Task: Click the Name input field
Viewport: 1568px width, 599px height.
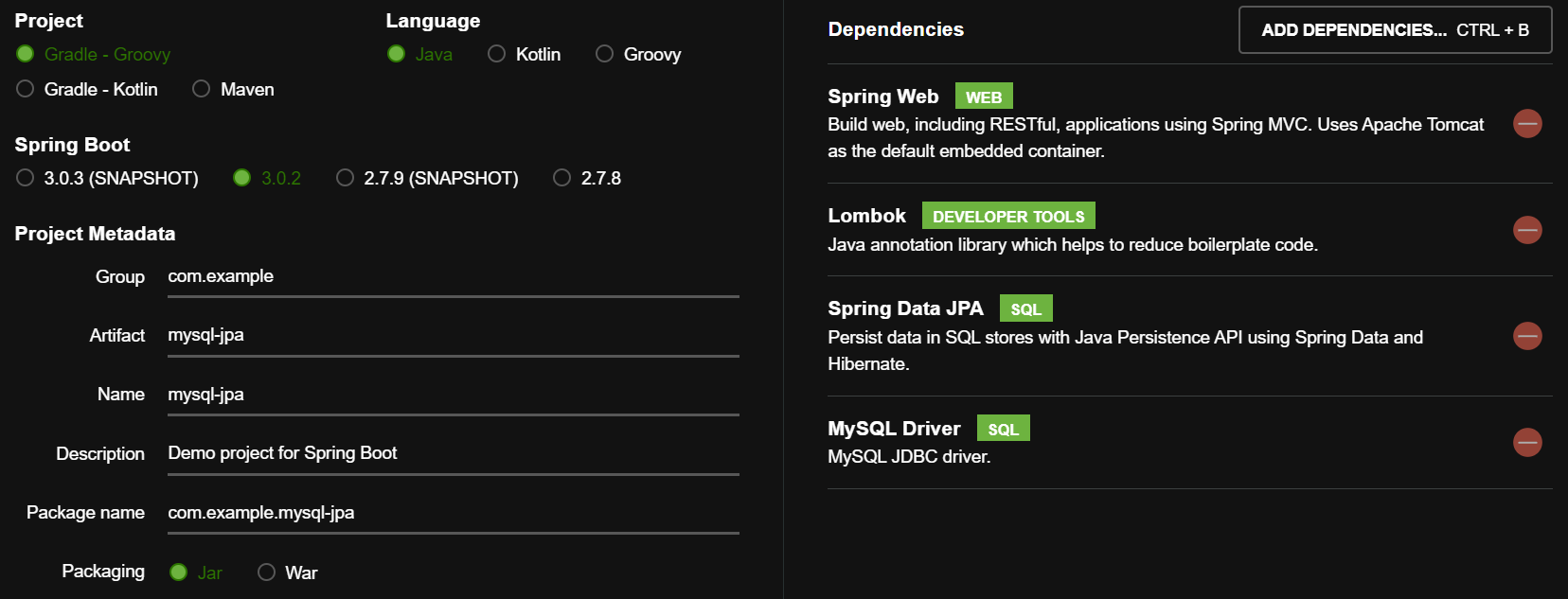Action: 454,396
